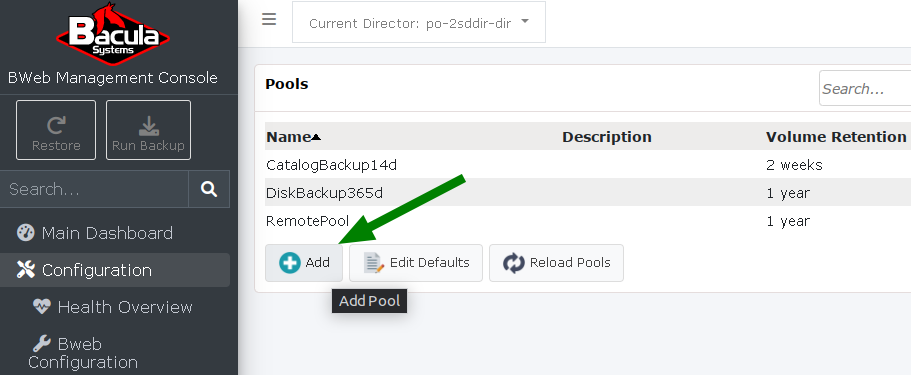Sort by Volume Retention column

(x=836, y=137)
